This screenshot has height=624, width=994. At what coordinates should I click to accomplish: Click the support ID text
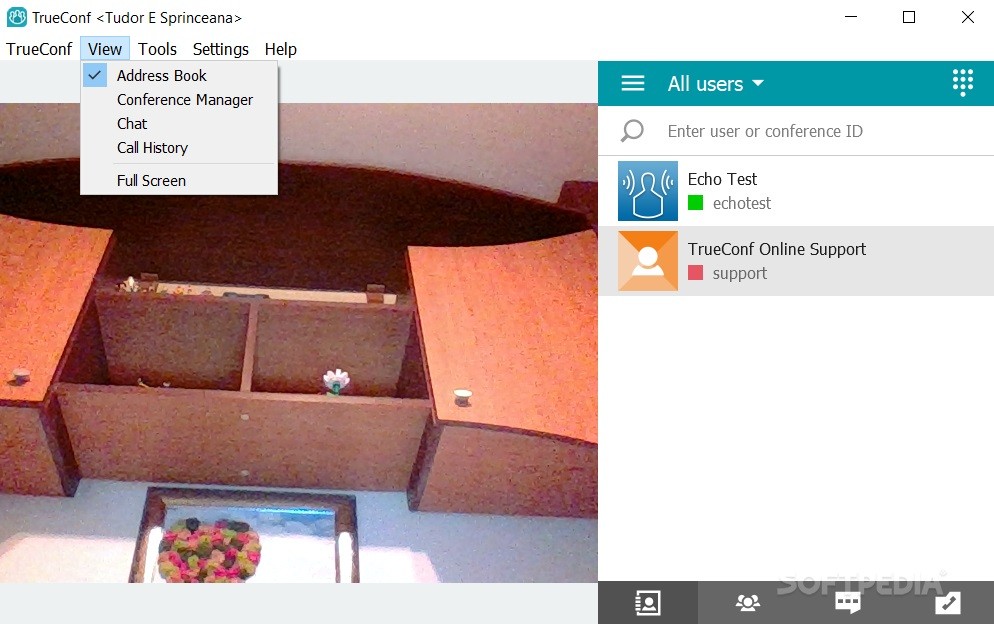pyautogui.click(x=740, y=274)
